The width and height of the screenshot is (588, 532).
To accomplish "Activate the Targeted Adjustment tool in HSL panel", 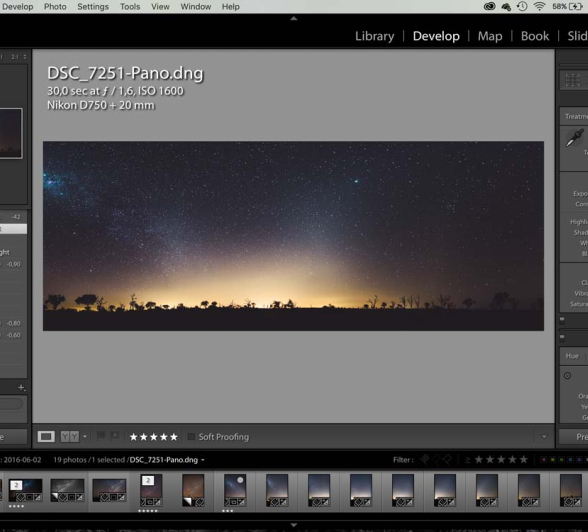I will coord(567,376).
